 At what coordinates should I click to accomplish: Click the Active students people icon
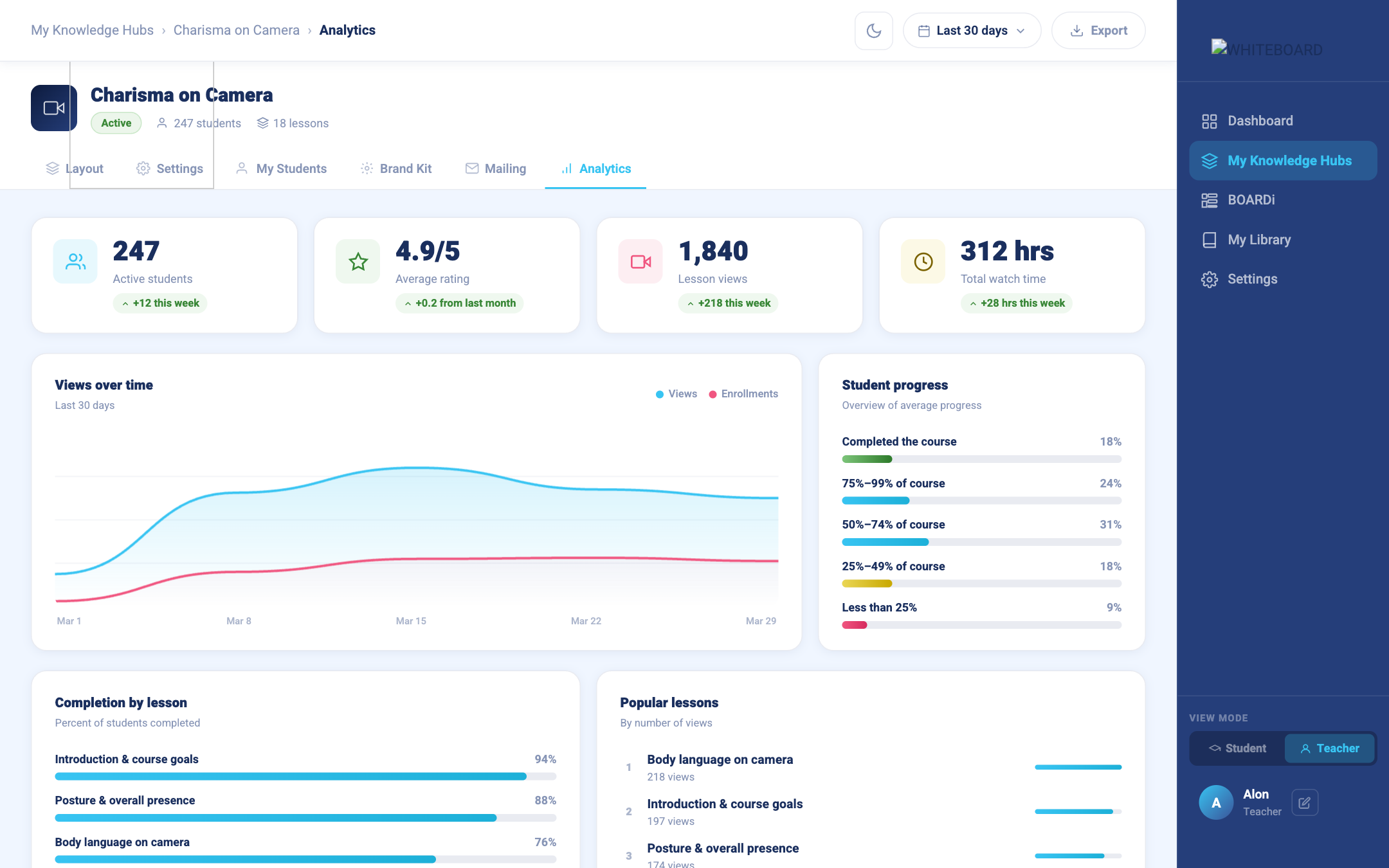(75, 262)
